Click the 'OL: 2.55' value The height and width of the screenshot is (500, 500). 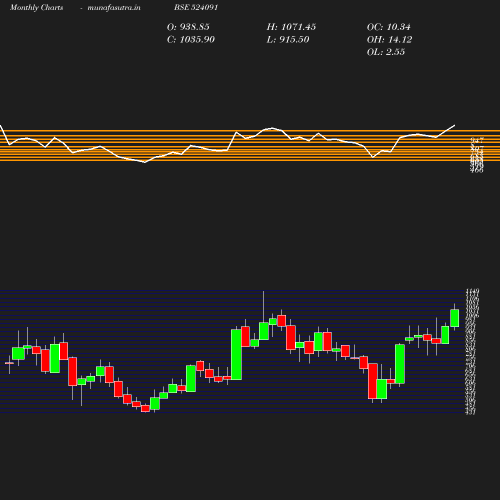386,52
